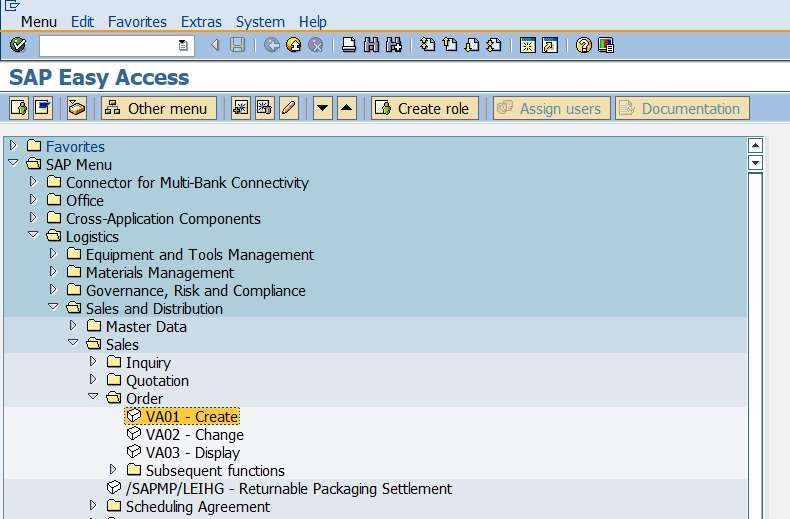Click the Create New Session icon
Image resolution: width=790 pixels, height=519 pixels.
click(528, 45)
